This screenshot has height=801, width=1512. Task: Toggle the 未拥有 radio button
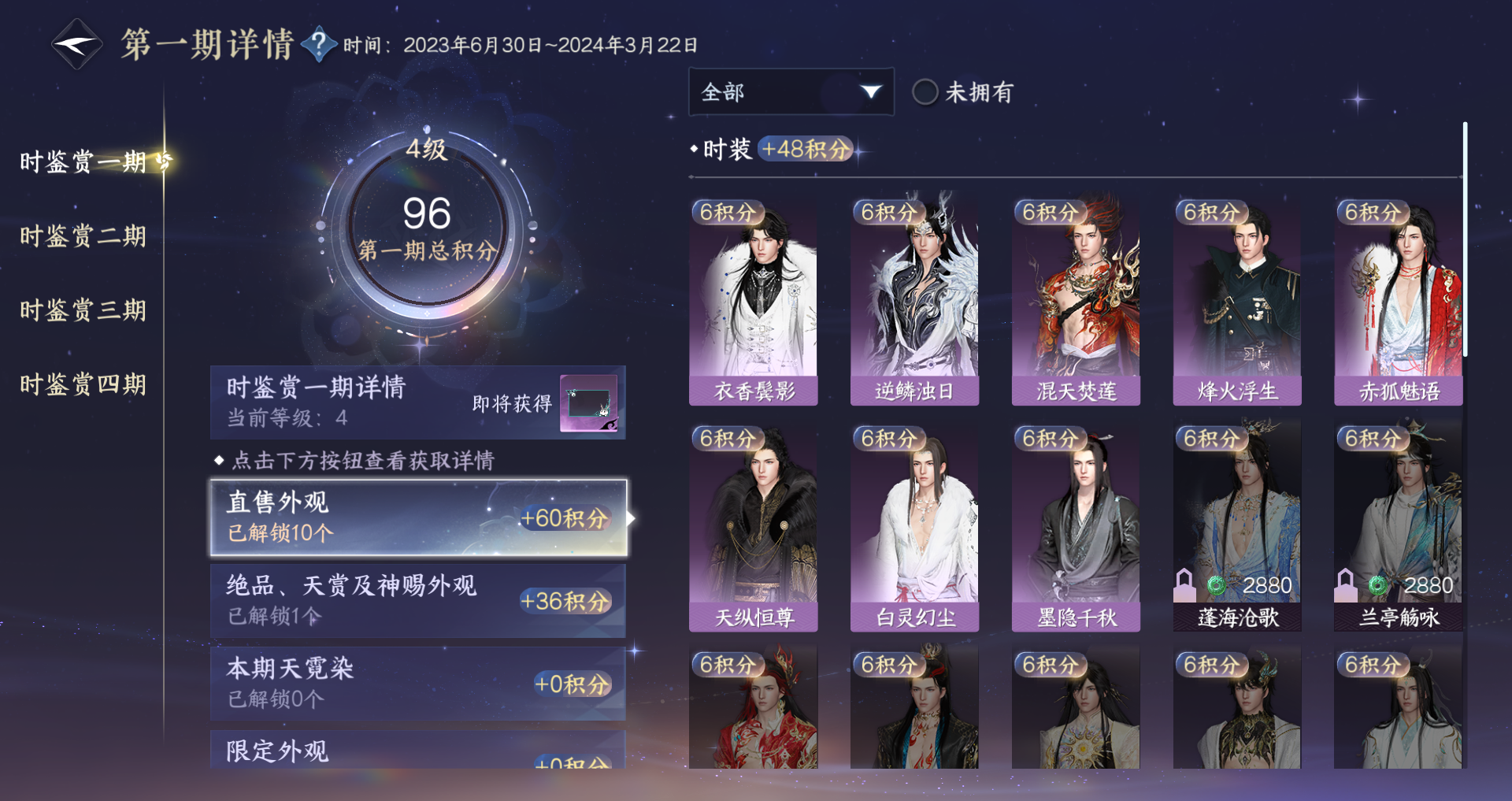pyautogui.click(x=925, y=92)
